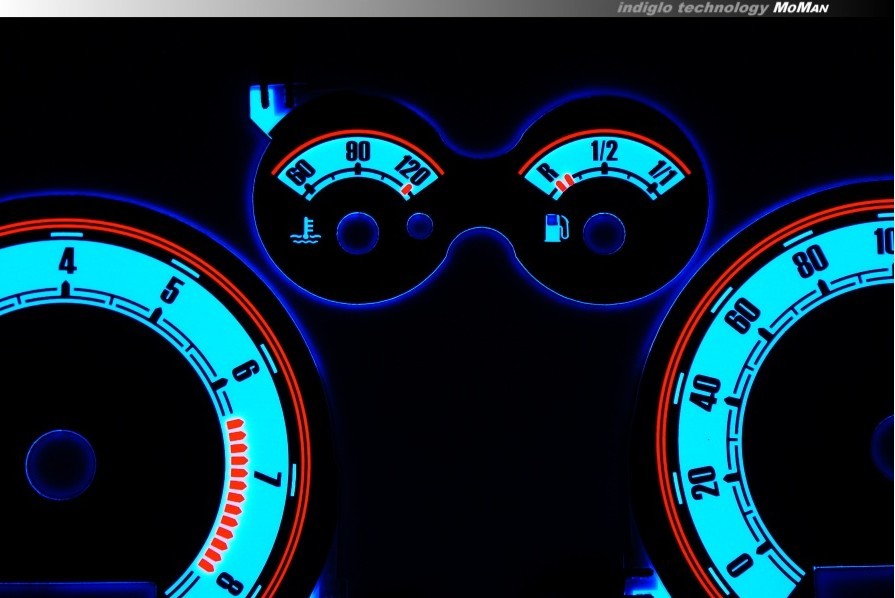Click the red overheat marker near 120

pos(407,189)
